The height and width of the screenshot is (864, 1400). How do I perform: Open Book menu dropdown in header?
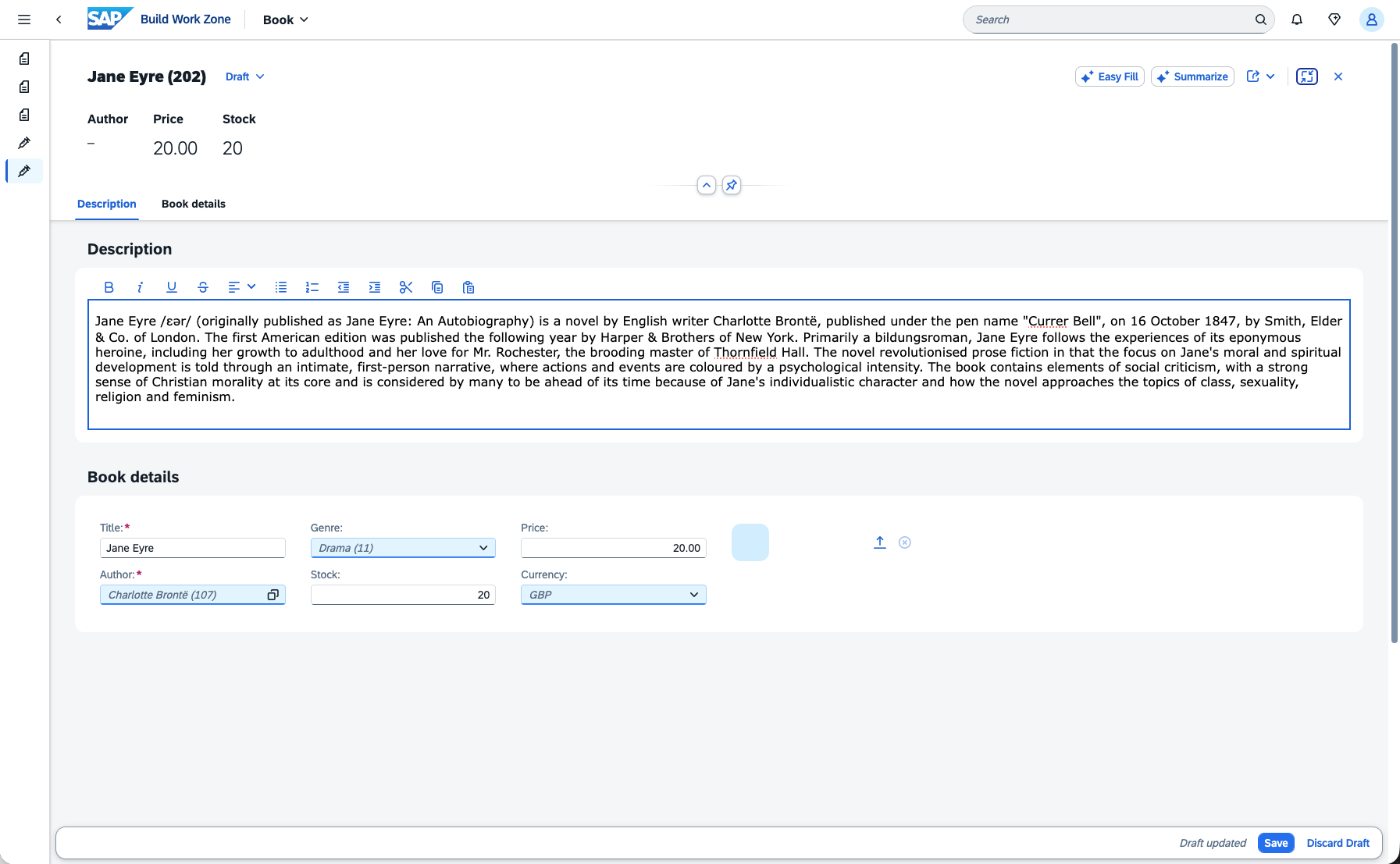[286, 20]
